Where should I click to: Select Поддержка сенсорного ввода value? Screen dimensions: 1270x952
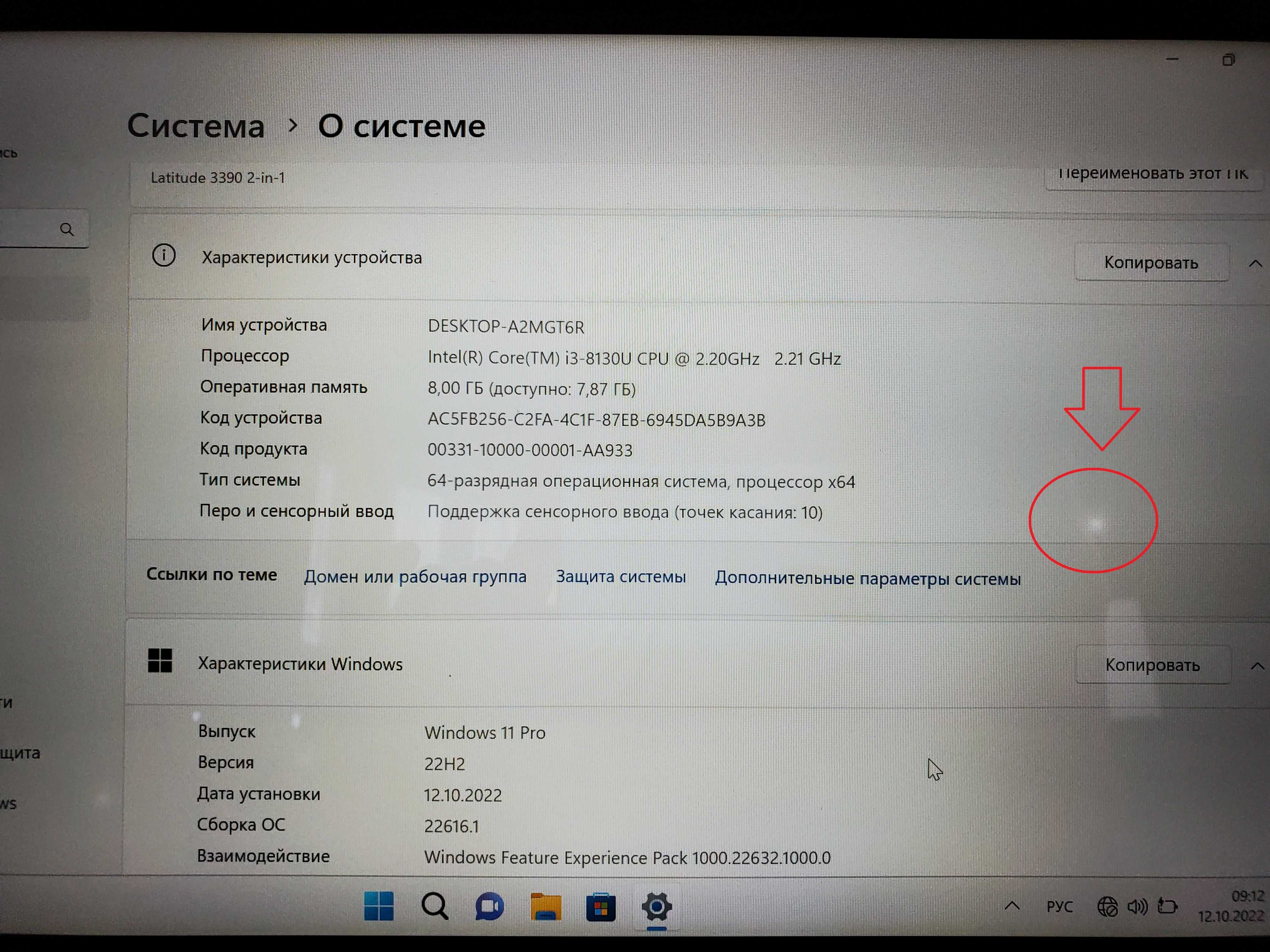[625, 512]
